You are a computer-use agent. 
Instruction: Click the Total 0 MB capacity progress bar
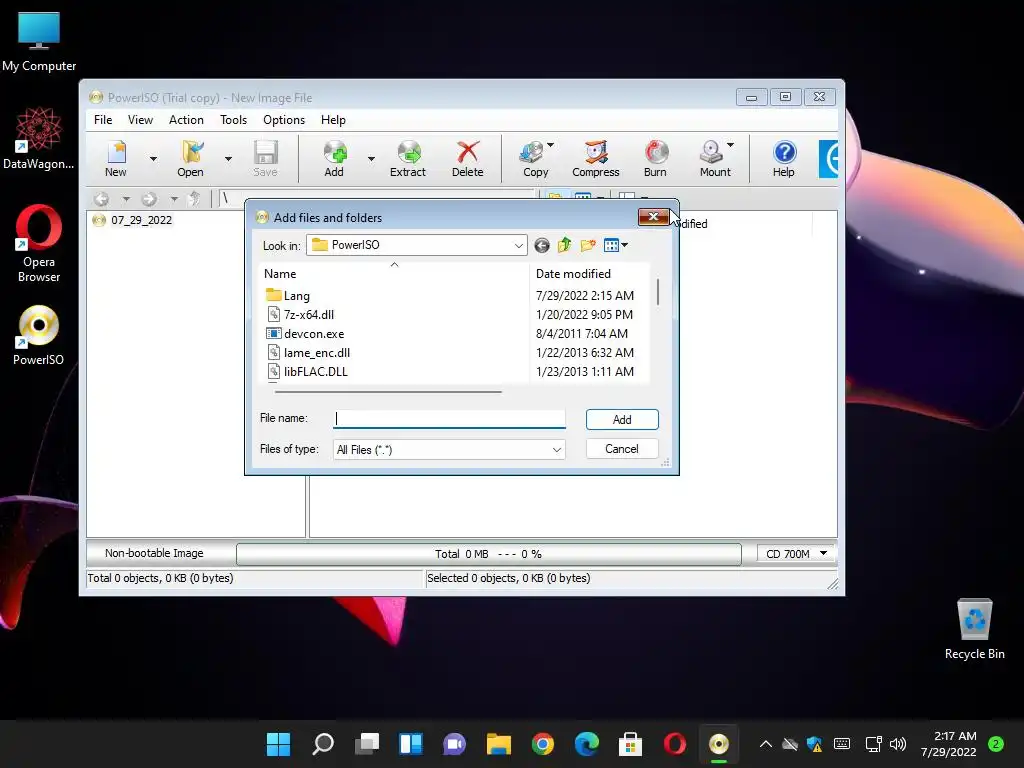(488, 554)
